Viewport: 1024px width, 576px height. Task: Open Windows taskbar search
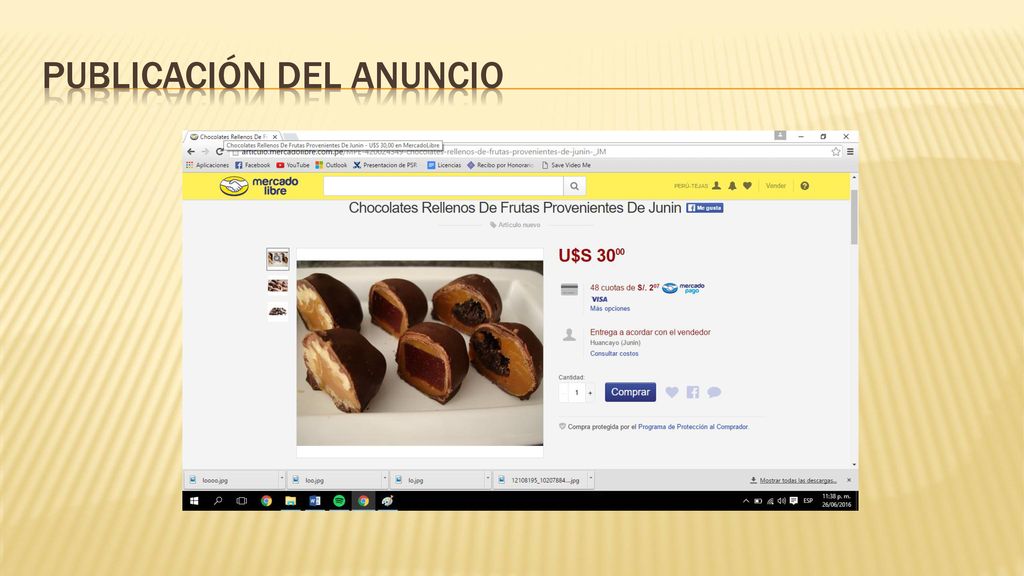pos(218,501)
